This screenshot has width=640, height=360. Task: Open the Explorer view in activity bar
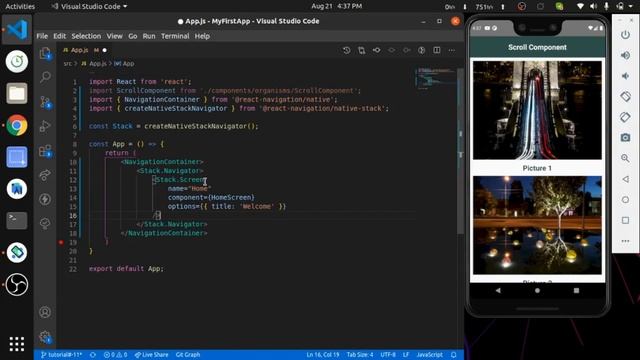coord(45,53)
